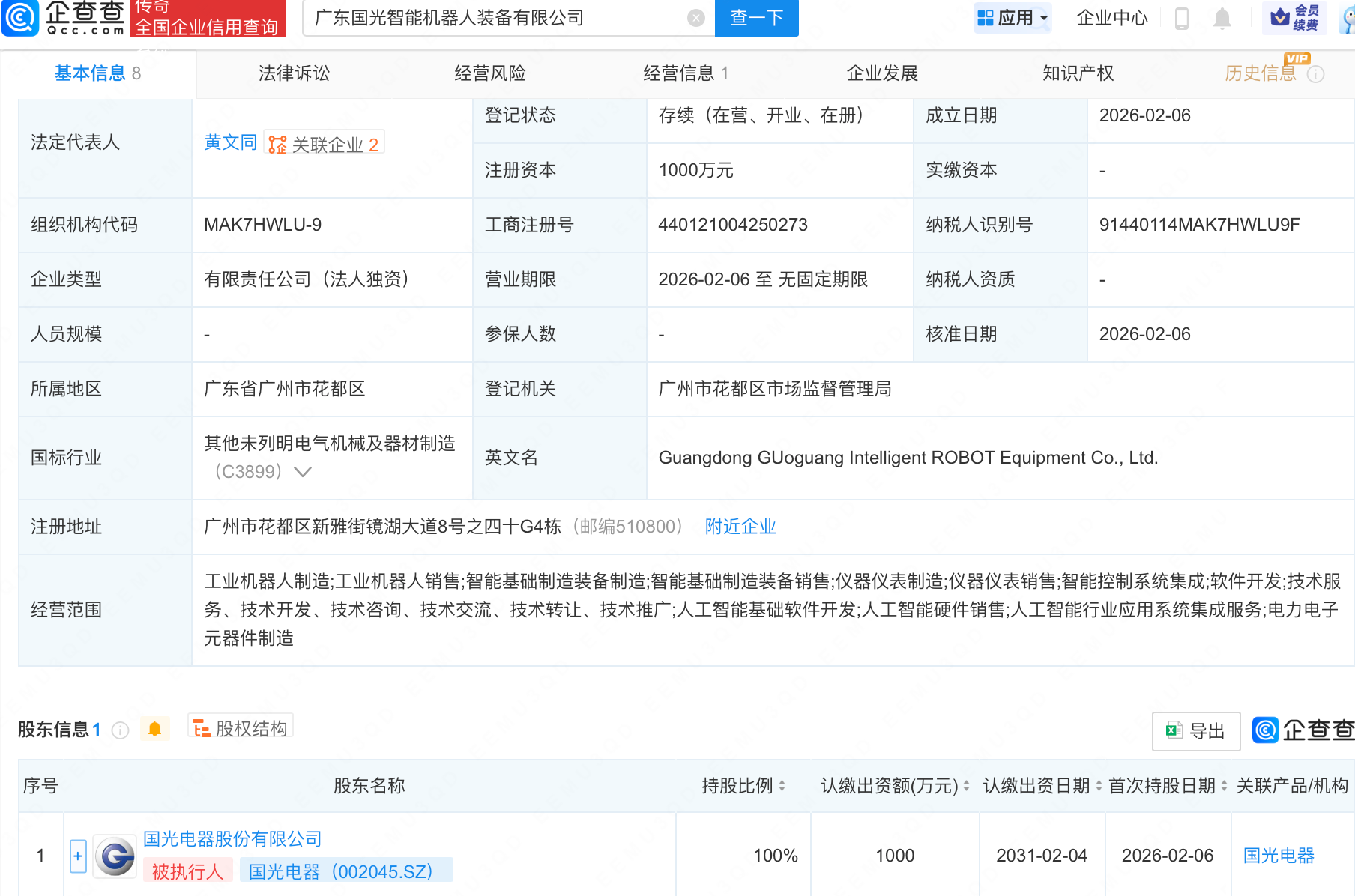The width and height of the screenshot is (1355, 896).
Task: Click the VIP crown membership renewal icon
Action: (x=1294, y=17)
